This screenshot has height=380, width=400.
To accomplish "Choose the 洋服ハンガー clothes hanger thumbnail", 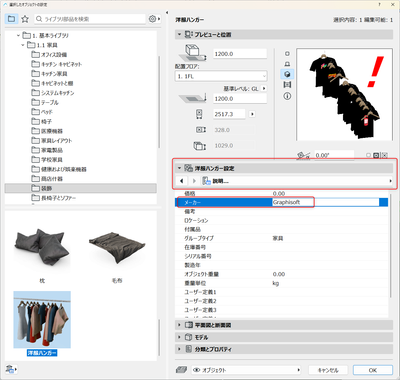I will coord(42,319).
